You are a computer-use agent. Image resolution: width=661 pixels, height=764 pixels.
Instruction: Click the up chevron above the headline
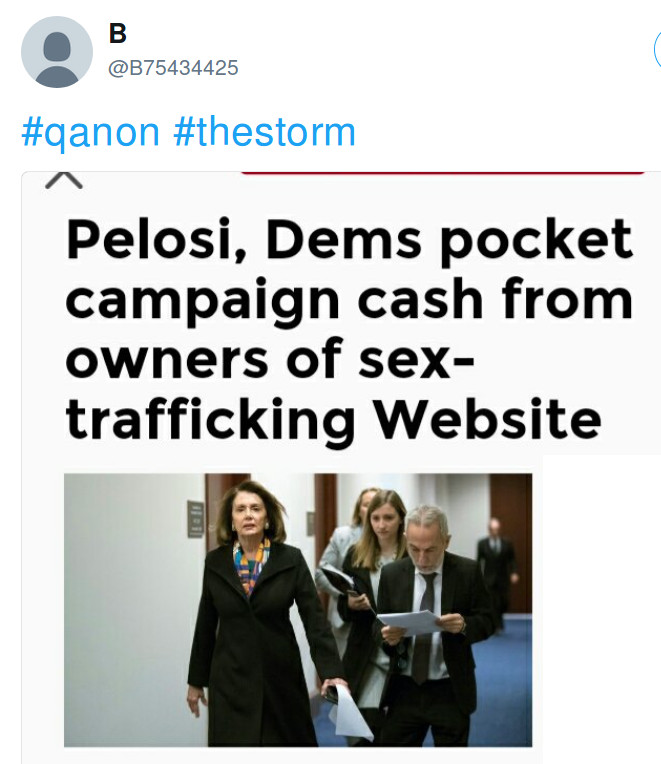tap(64, 179)
